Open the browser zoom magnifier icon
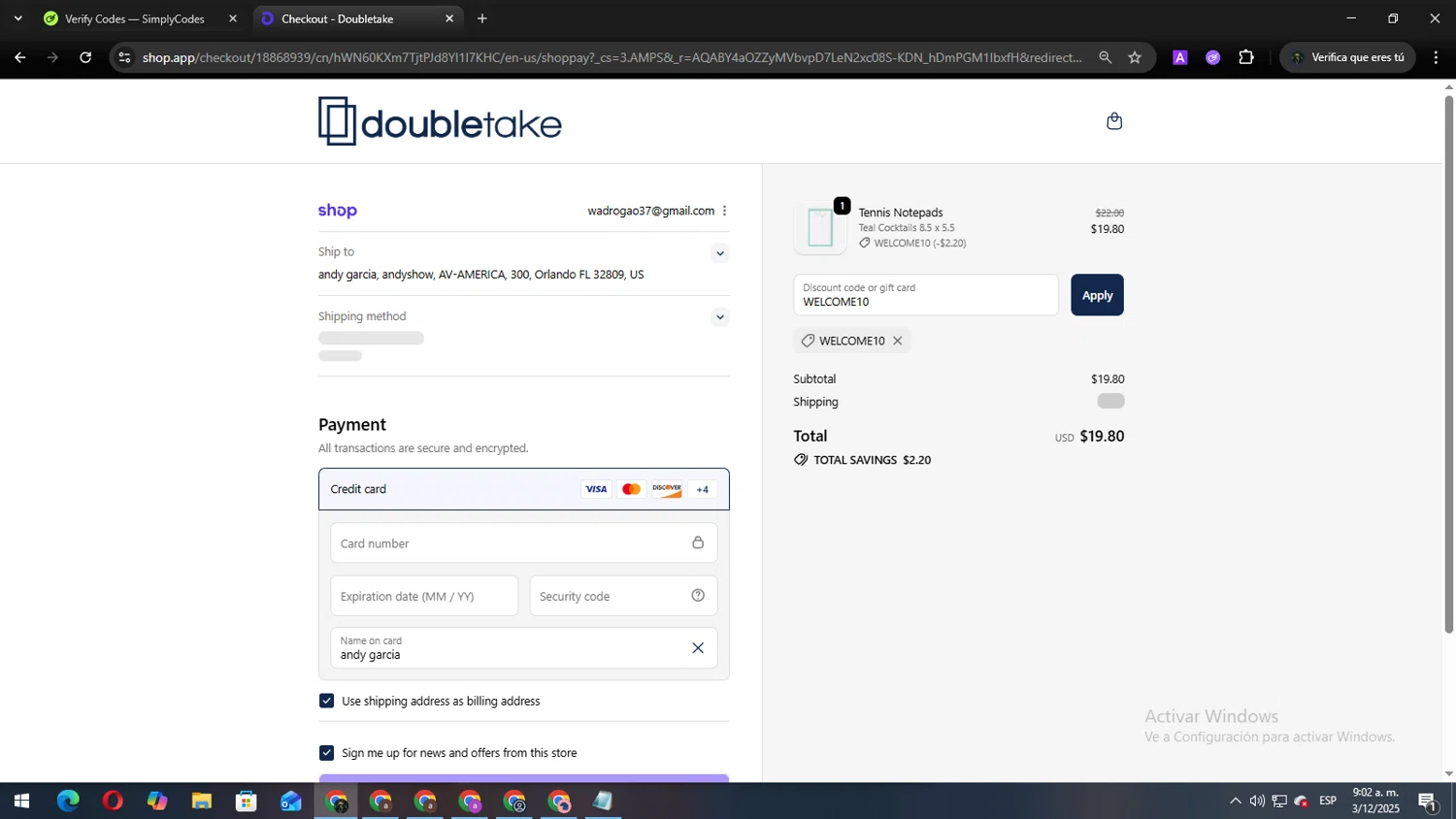 (1105, 57)
